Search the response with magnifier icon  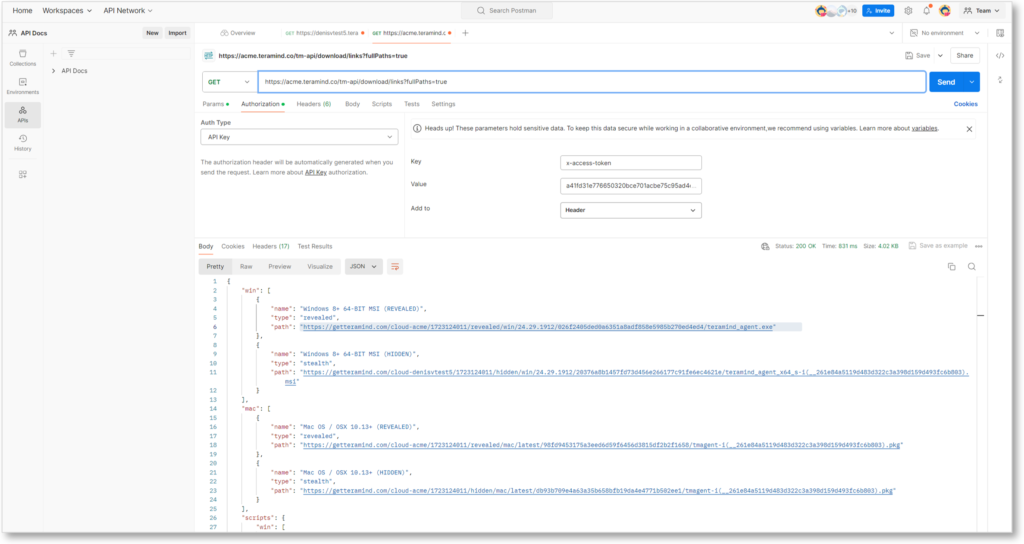[971, 267]
